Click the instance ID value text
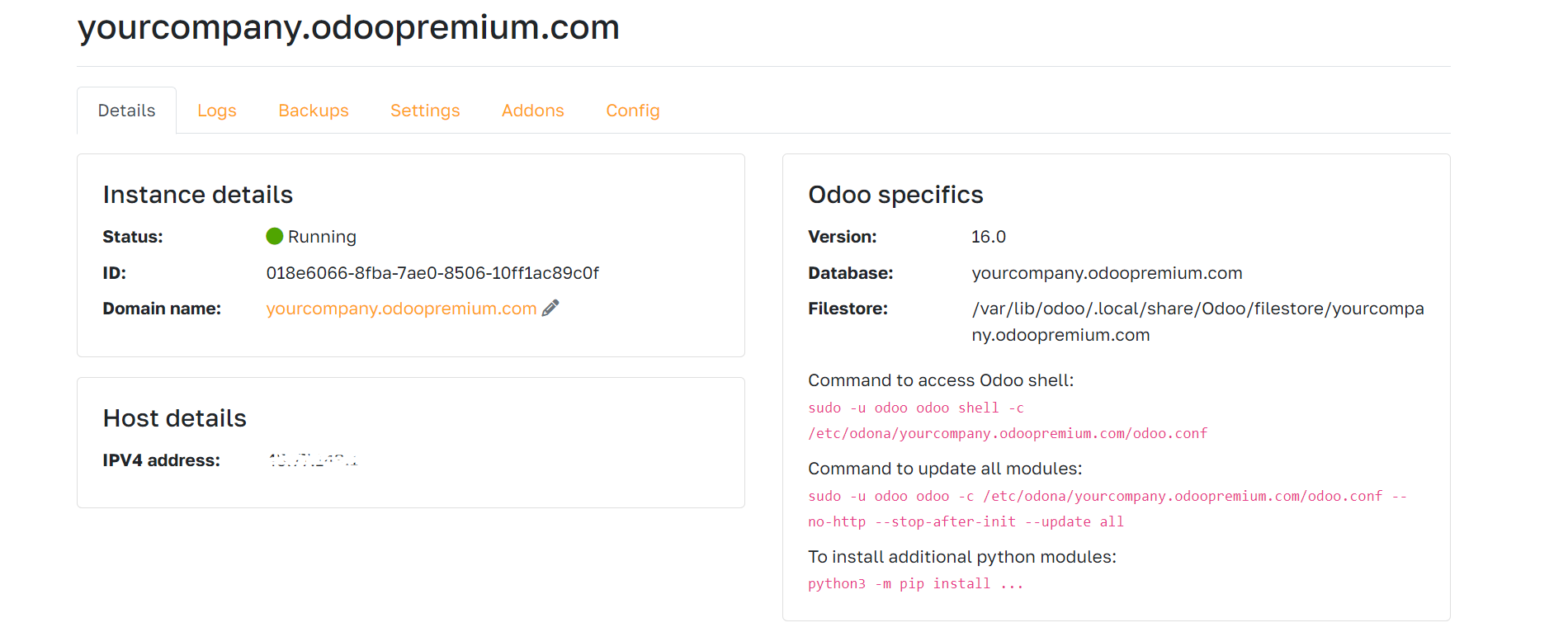 click(432, 273)
